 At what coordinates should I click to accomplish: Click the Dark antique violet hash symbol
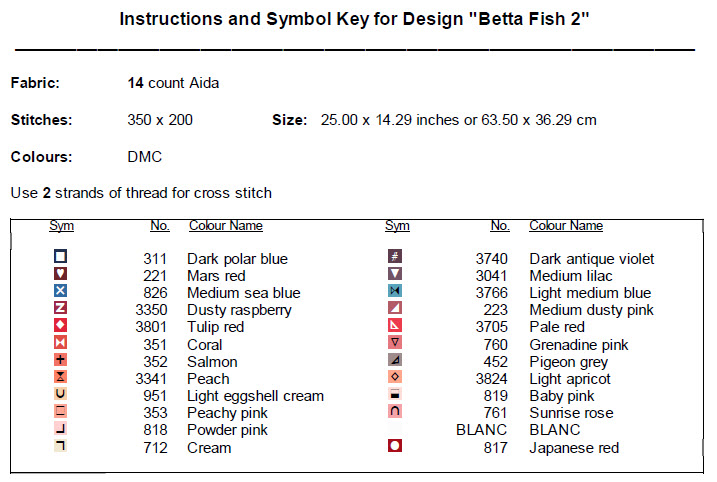(x=395, y=257)
